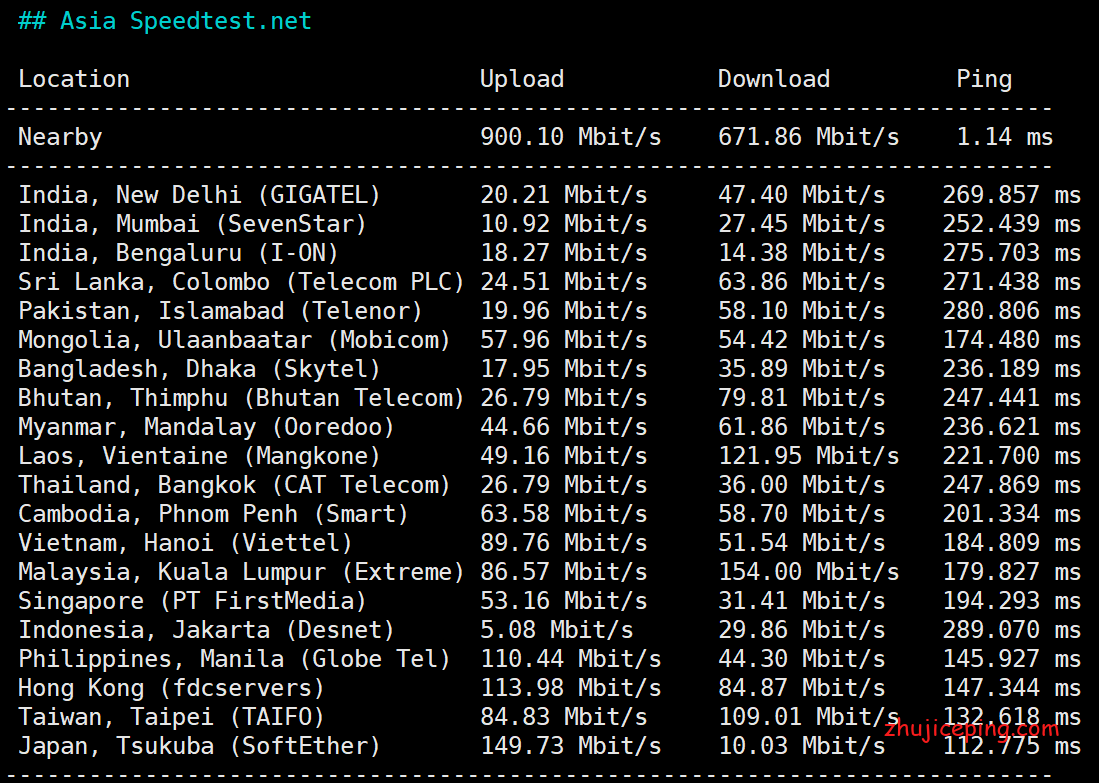Click the 145.927 ms ping value
This screenshot has width=1099, height=783.
pos(1012,660)
